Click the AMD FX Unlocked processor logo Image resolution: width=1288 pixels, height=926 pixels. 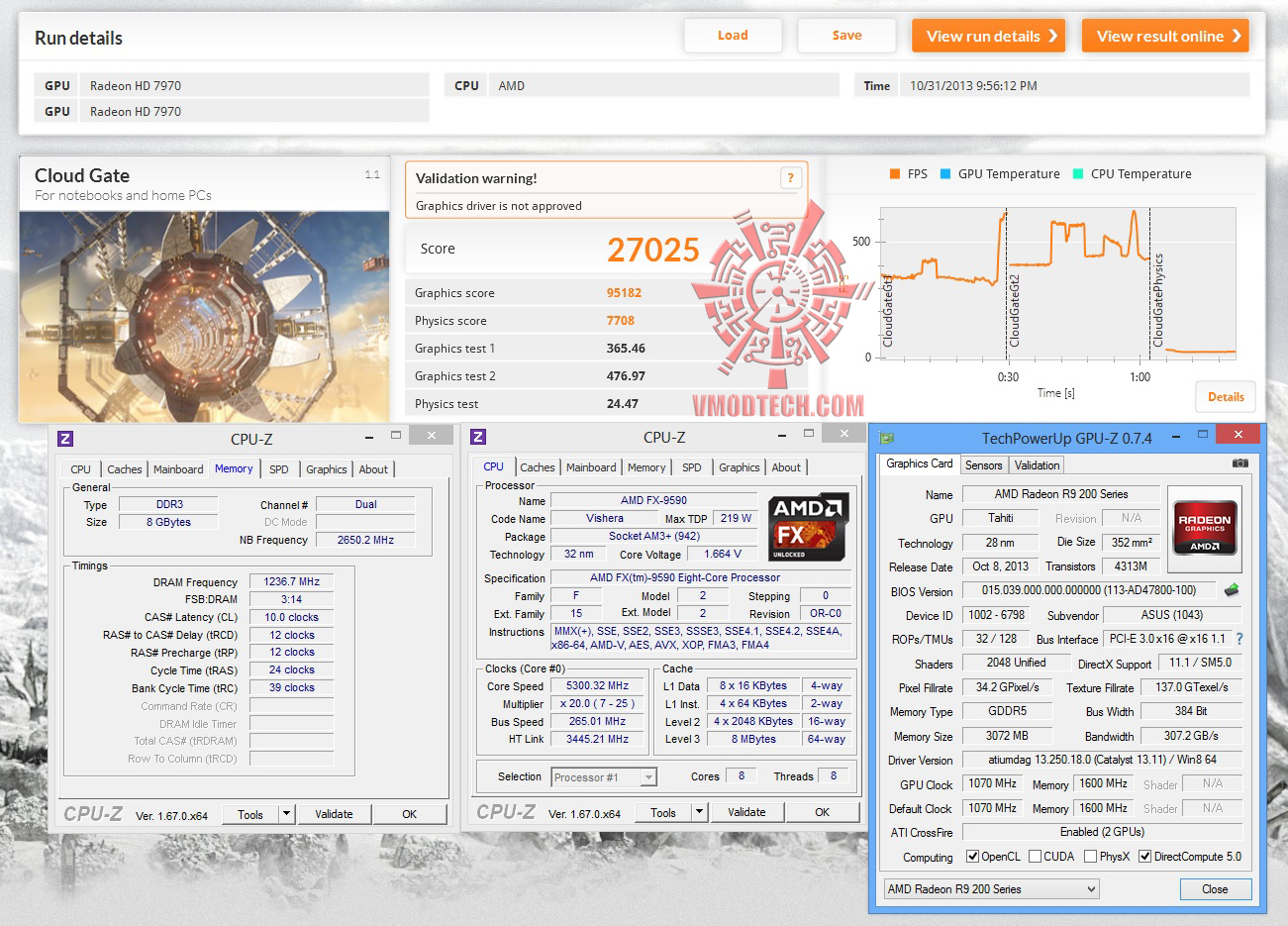809,528
